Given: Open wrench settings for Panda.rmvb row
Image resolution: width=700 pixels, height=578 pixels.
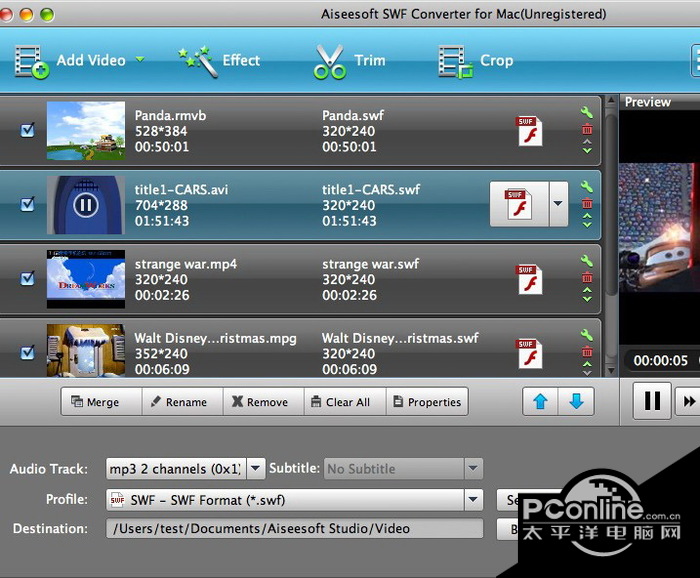Looking at the screenshot, I should (x=587, y=112).
